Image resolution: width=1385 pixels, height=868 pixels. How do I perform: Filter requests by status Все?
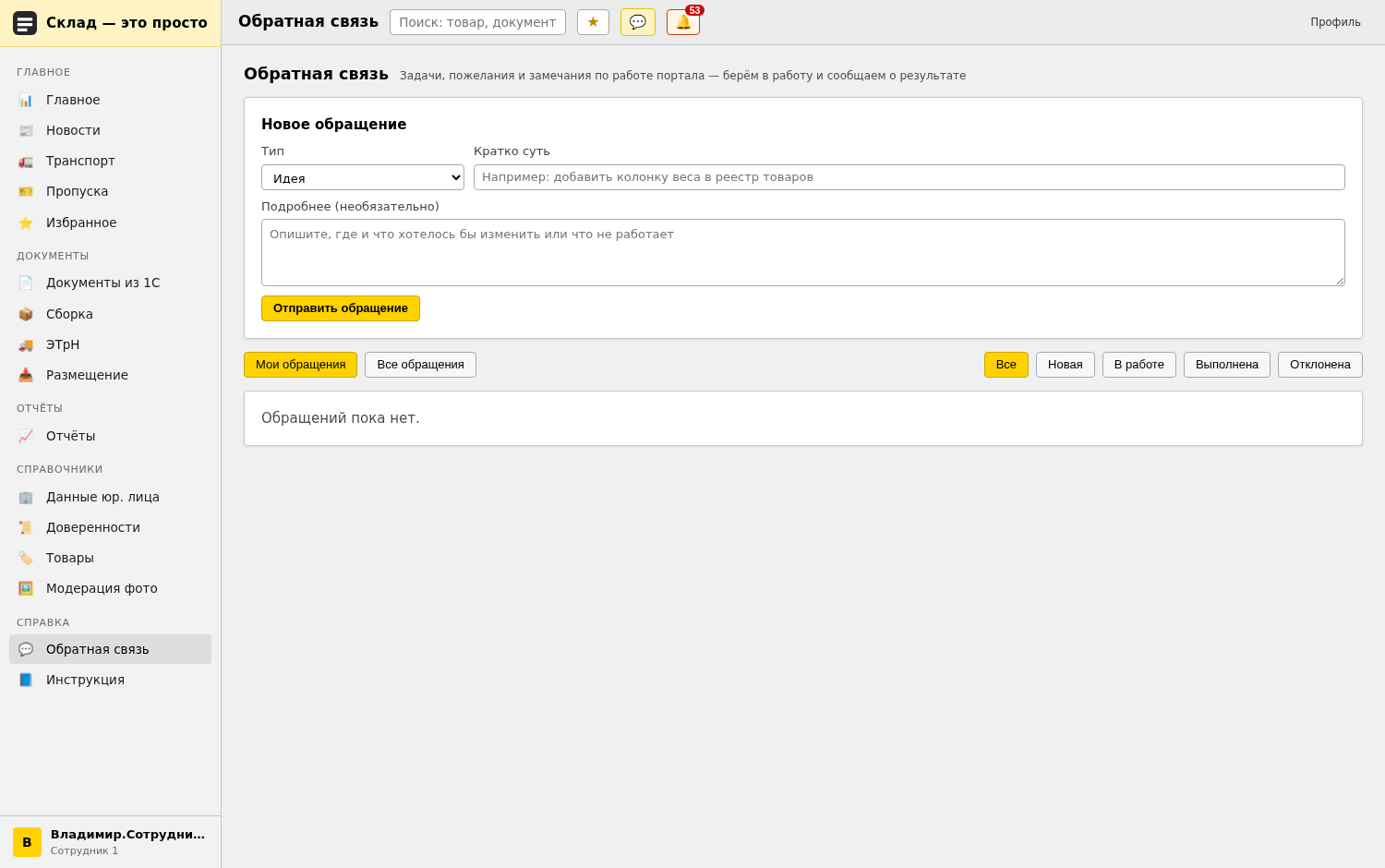[x=1006, y=365]
